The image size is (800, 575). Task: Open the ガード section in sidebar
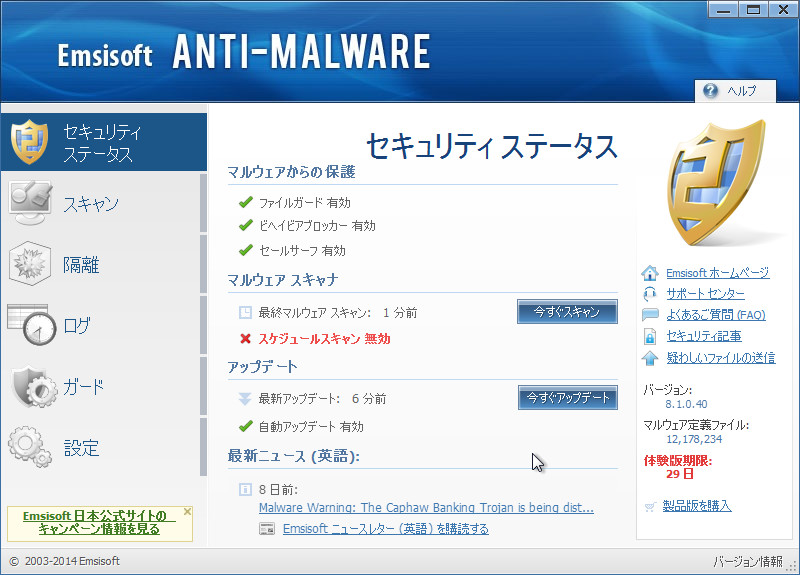pos(104,386)
